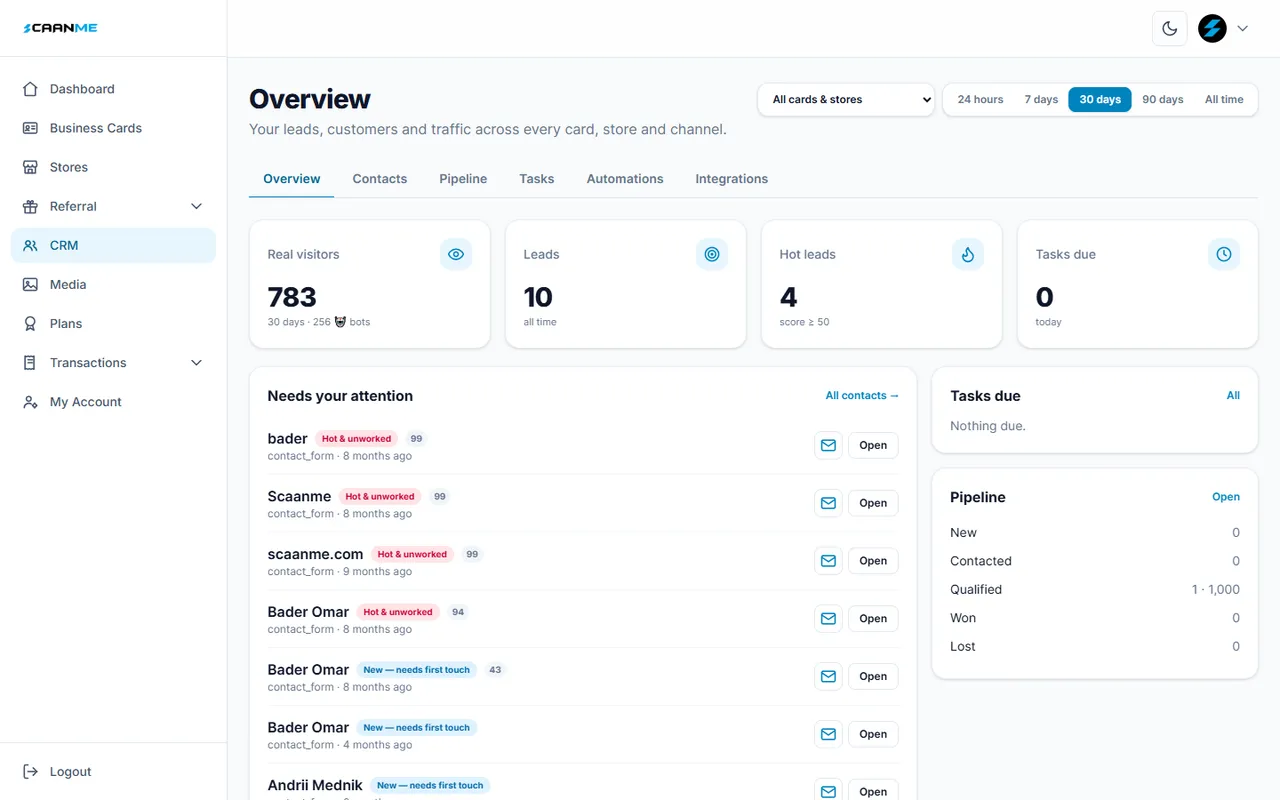Open the profile avatar menu chevron

1243,29
